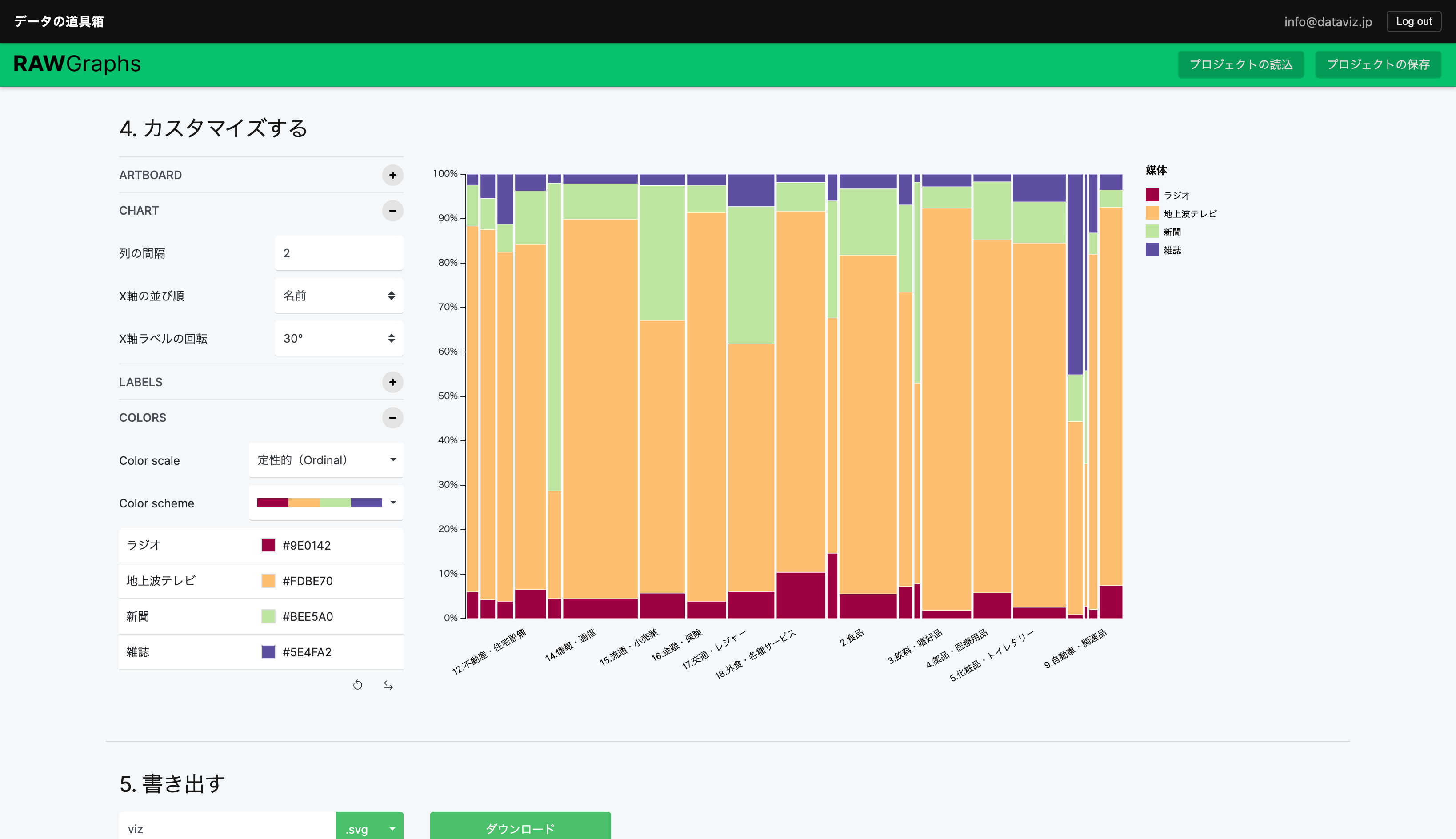The image size is (1456, 839).
Task: Open the .svg file format dropdown
Action: pyautogui.click(x=370, y=829)
